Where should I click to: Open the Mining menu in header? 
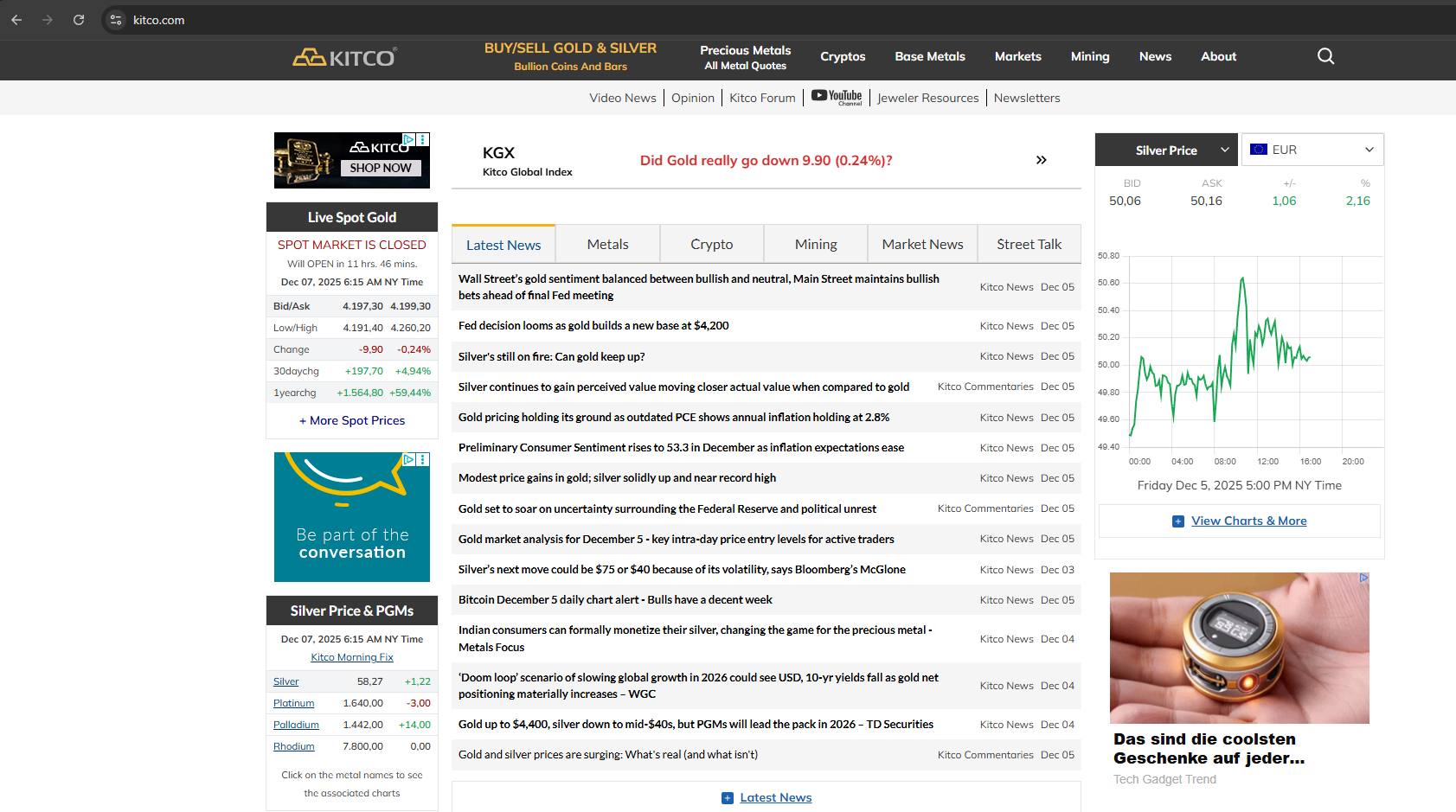pos(1090,56)
